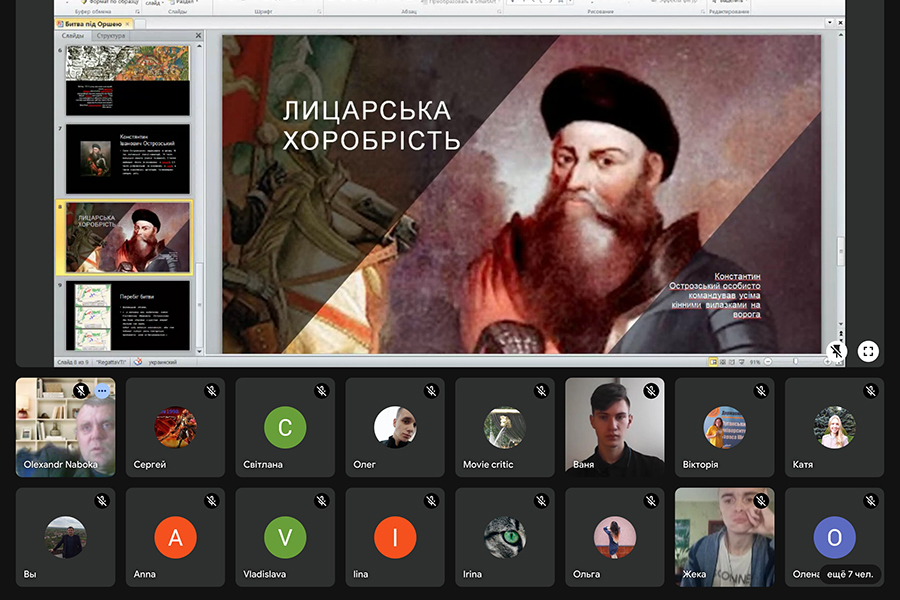Click the украинский language indicator
The width and height of the screenshot is (900, 600).
(162, 362)
